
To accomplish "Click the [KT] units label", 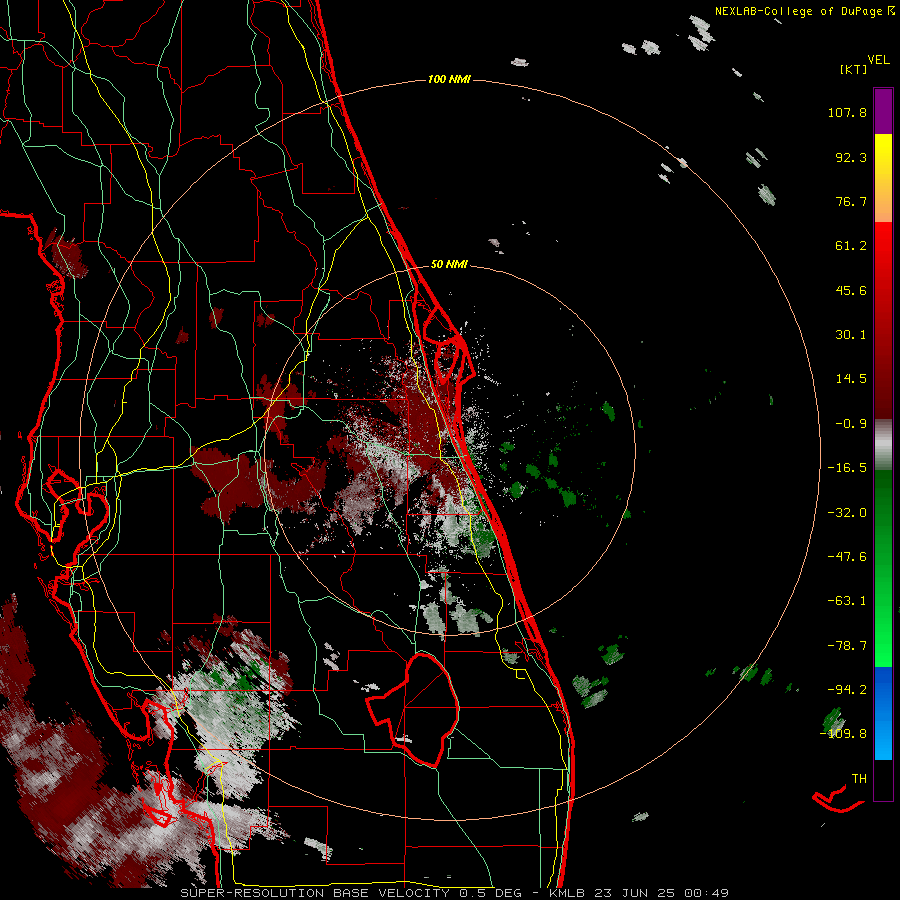I will point(854,69).
